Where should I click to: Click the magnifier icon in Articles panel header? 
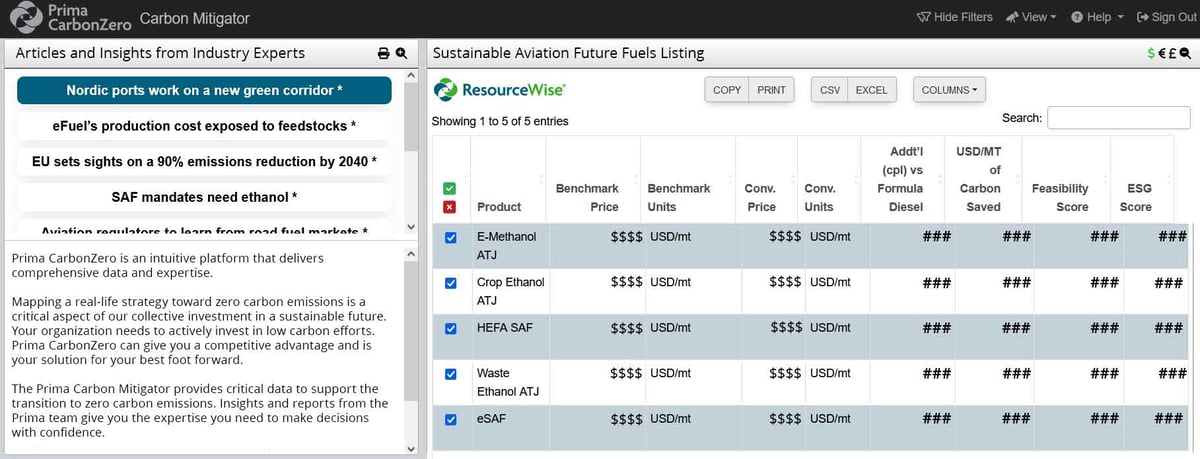tap(401, 53)
